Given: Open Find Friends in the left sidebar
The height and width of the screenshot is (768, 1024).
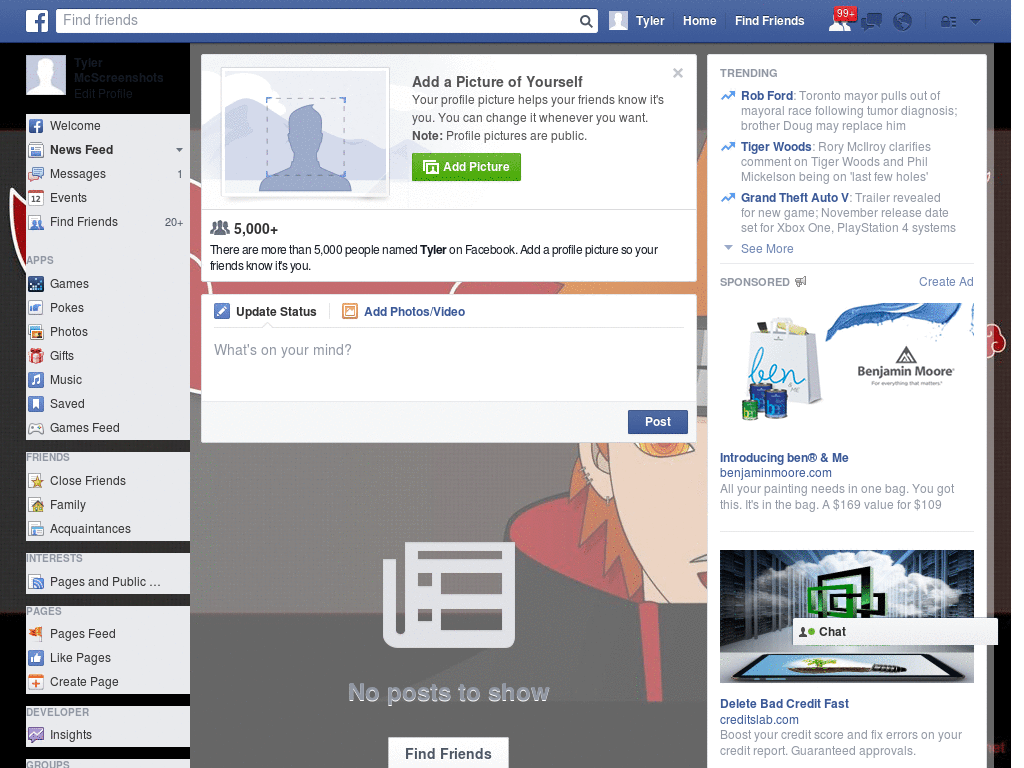Looking at the screenshot, I should pyautogui.click(x=108, y=222).
